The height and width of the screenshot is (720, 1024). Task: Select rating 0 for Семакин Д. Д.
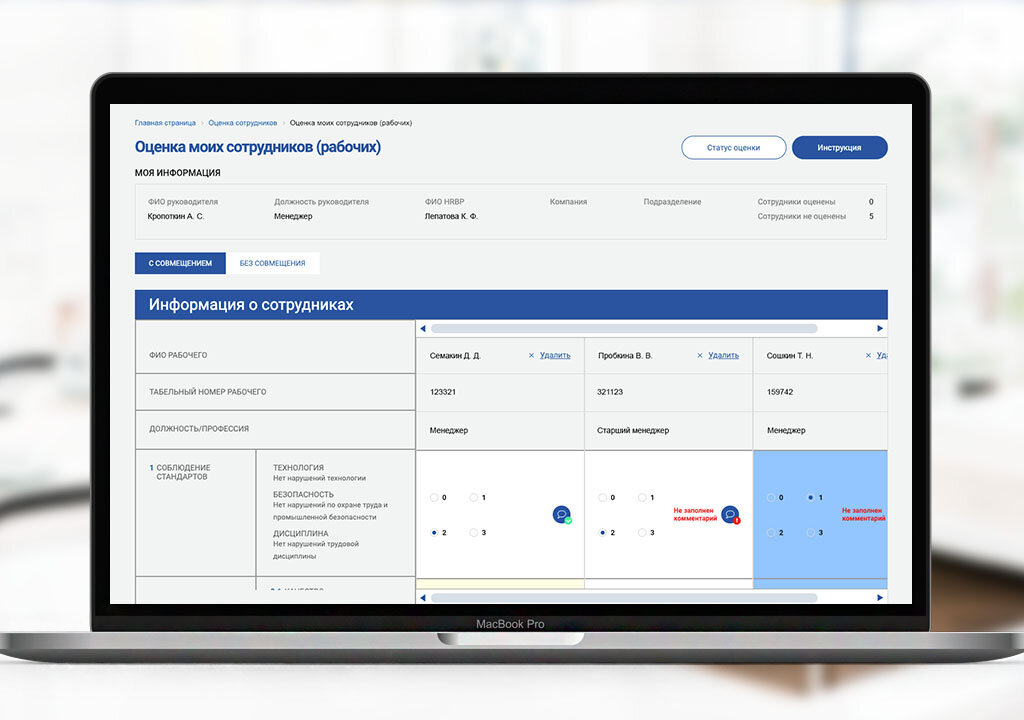coord(434,498)
